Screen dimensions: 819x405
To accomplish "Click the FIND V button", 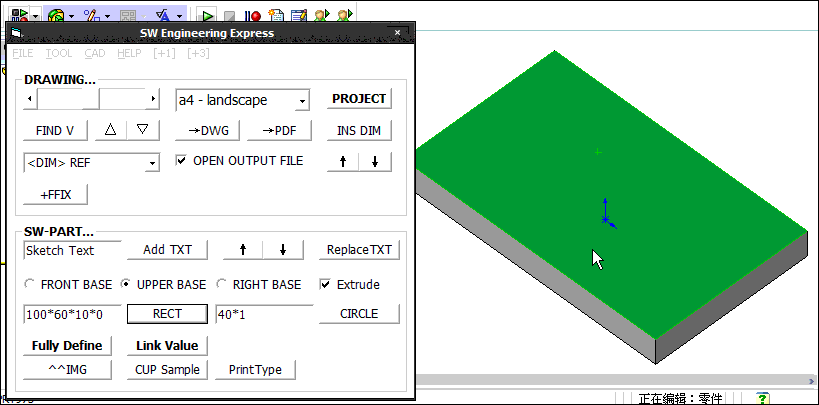I will pyautogui.click(x=55, y=131).
